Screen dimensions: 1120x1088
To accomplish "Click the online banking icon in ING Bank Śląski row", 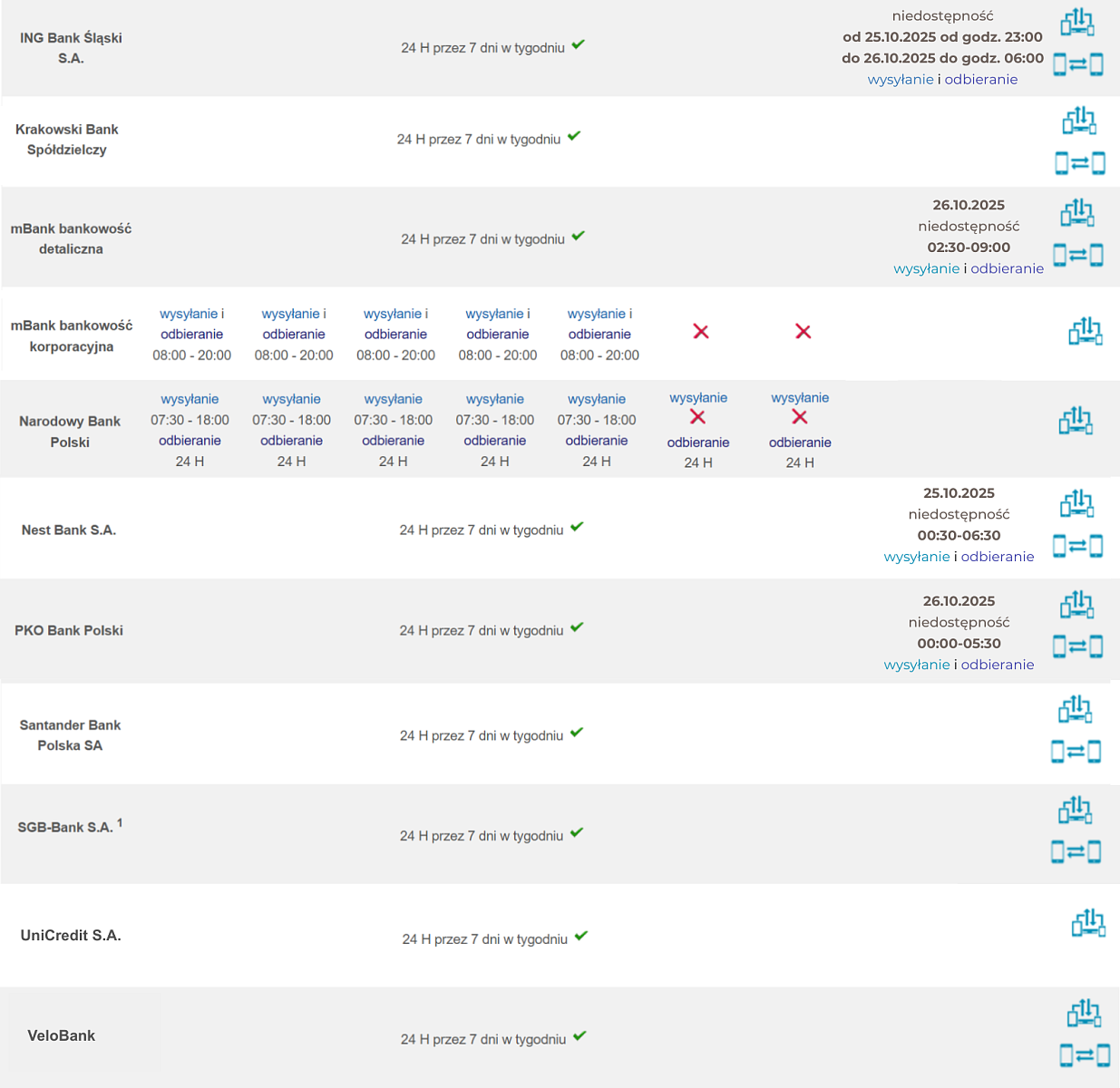I will pyautogui.click(x=1077, y=22).
